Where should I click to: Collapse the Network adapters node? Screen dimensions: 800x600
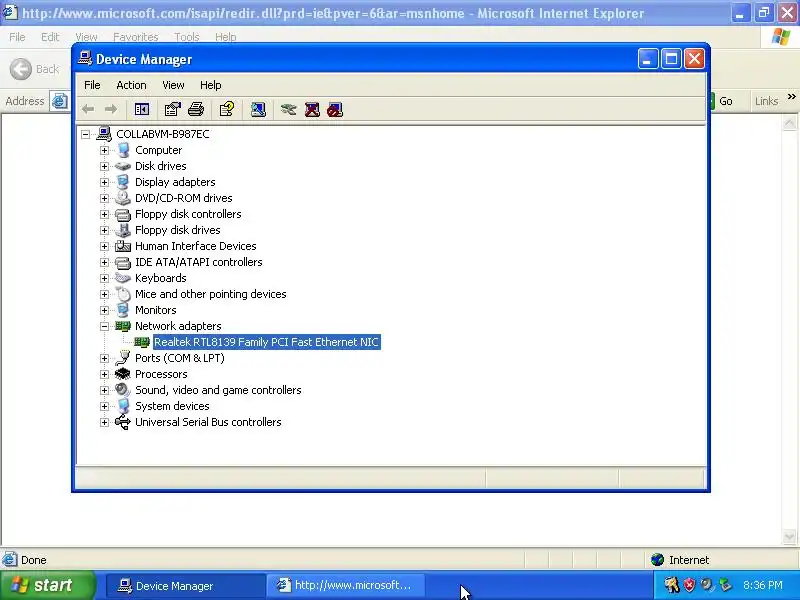tap(104, 327)
